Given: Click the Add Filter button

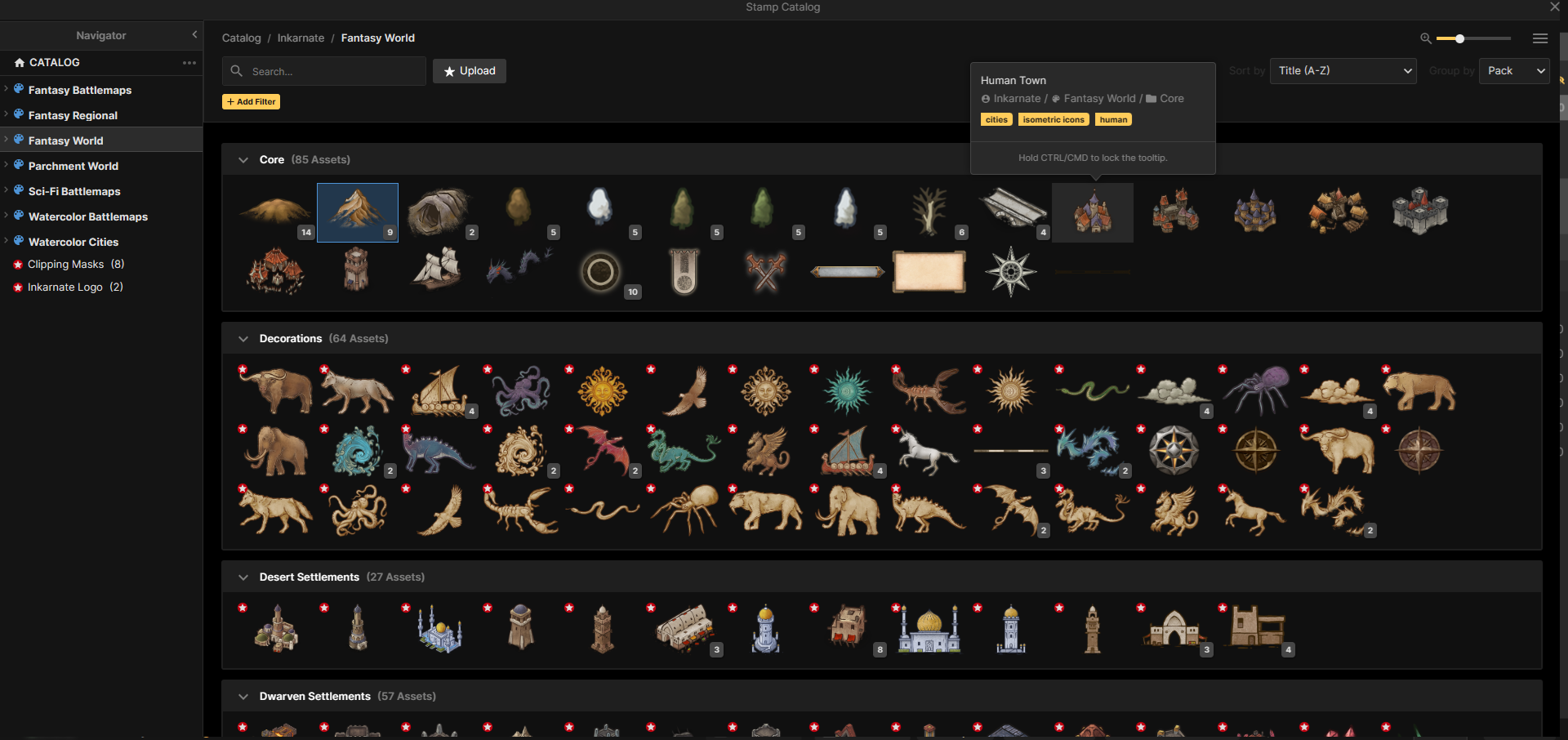Looking at the screenshot, I should coord(252,102).
